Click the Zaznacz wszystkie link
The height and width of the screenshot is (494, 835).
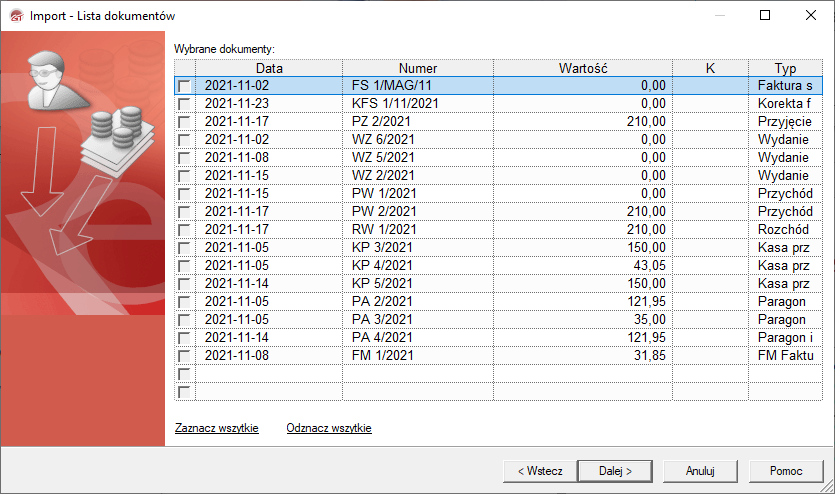pos(217,428)
